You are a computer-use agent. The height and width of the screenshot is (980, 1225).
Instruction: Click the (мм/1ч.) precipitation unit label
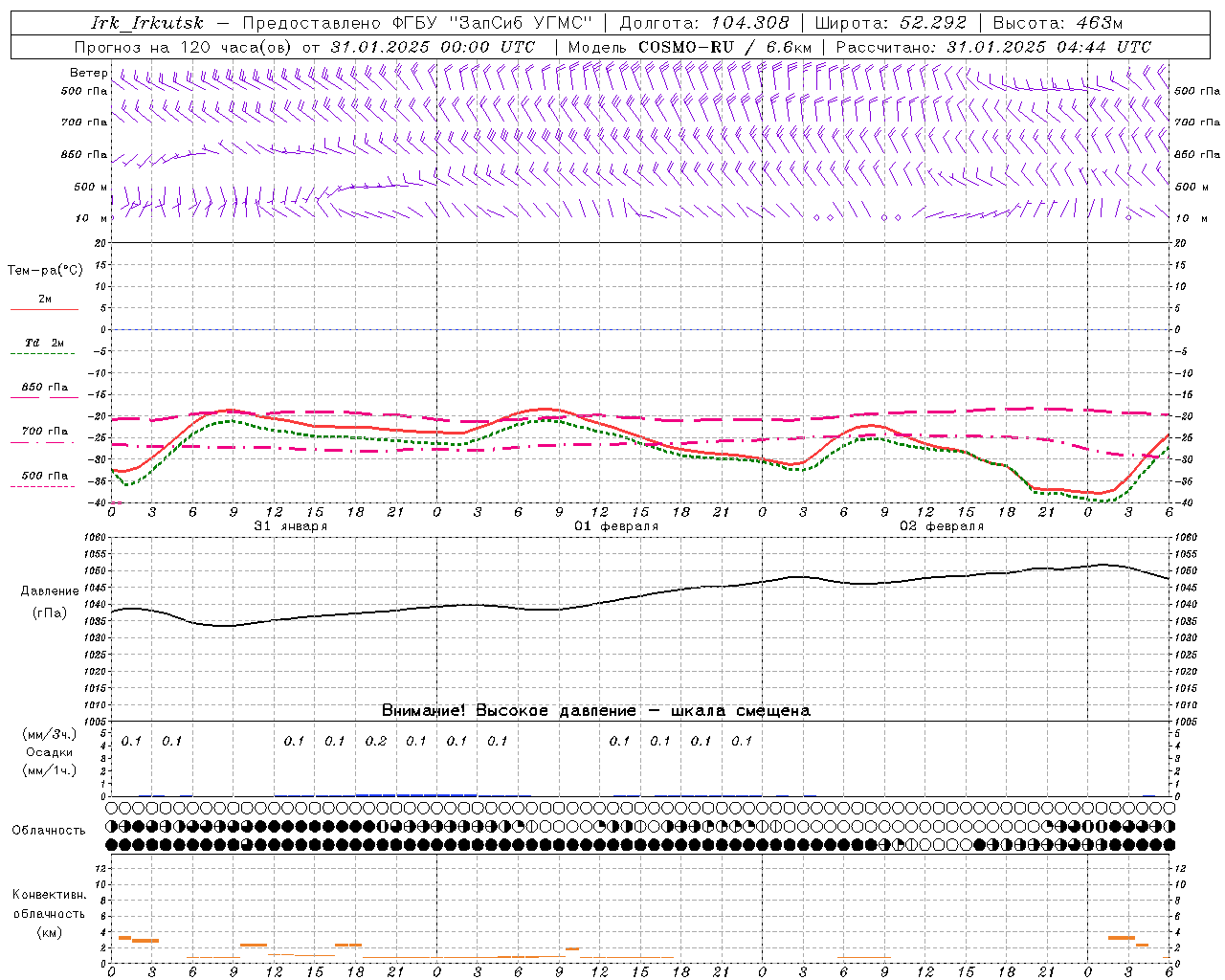[x=50, y=770]
